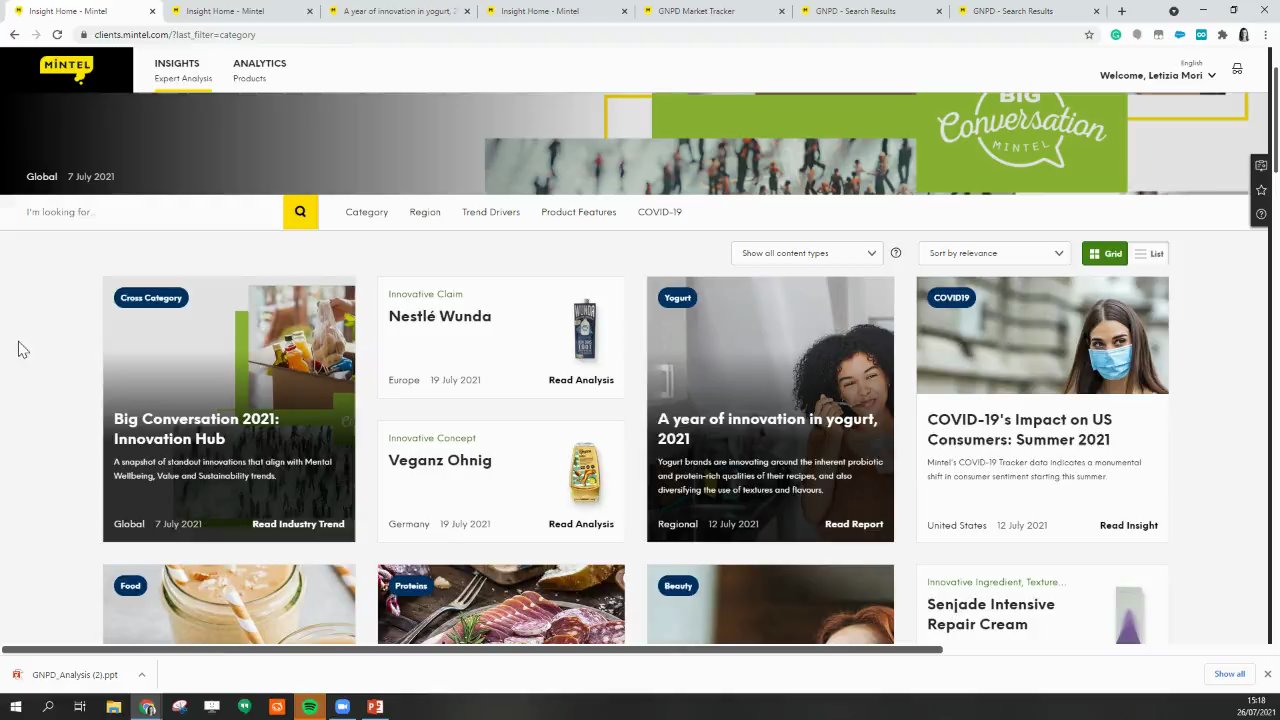Open the help question mark in right sidebar
This screenshot has width=1280, height=720.
1261,214
